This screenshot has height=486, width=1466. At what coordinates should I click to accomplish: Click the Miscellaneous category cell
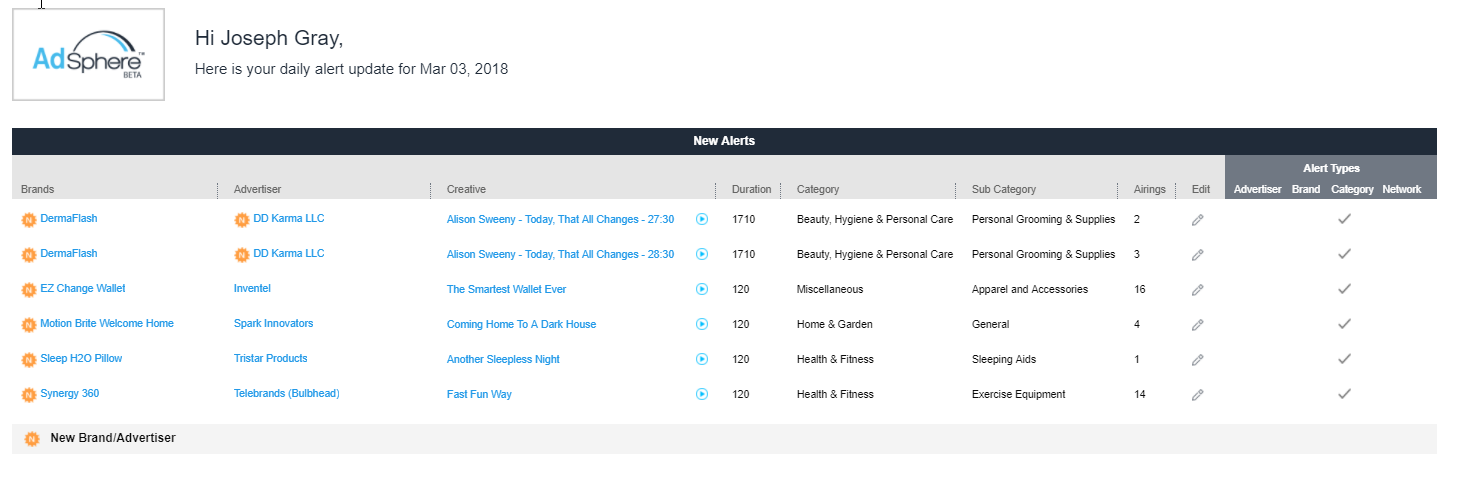[x=830, y=290]
